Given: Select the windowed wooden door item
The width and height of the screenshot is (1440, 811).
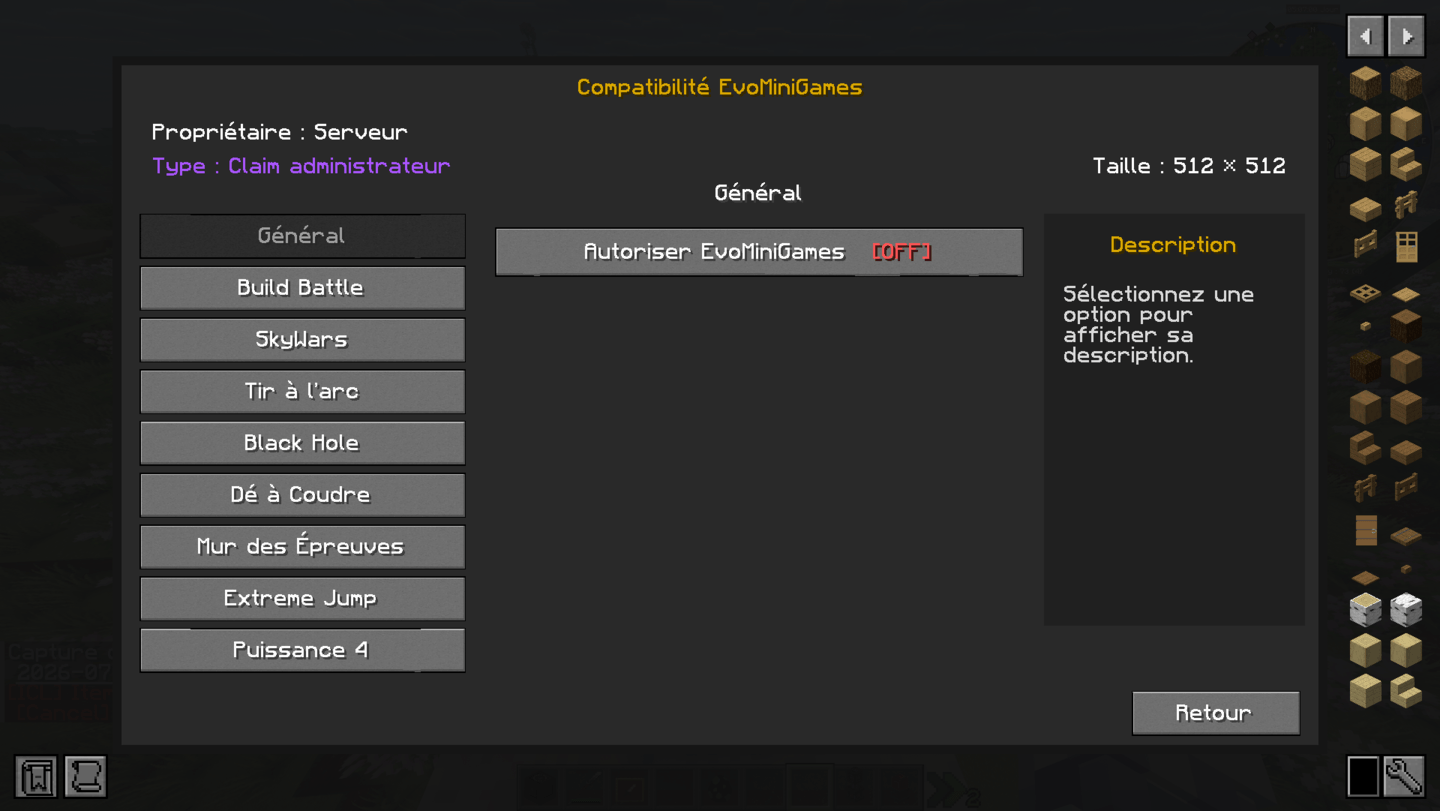Looking at the screenshot, I should pyautogui.click(x=1406, y=245).
